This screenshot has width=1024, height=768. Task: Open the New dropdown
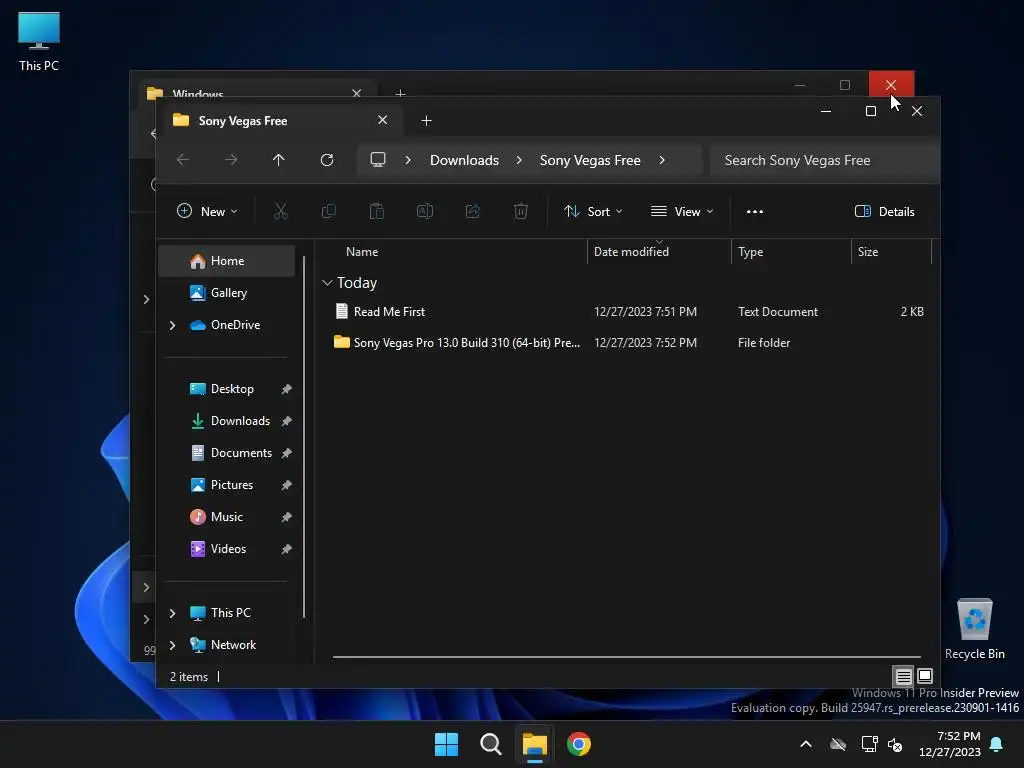[x=207, y=212]
